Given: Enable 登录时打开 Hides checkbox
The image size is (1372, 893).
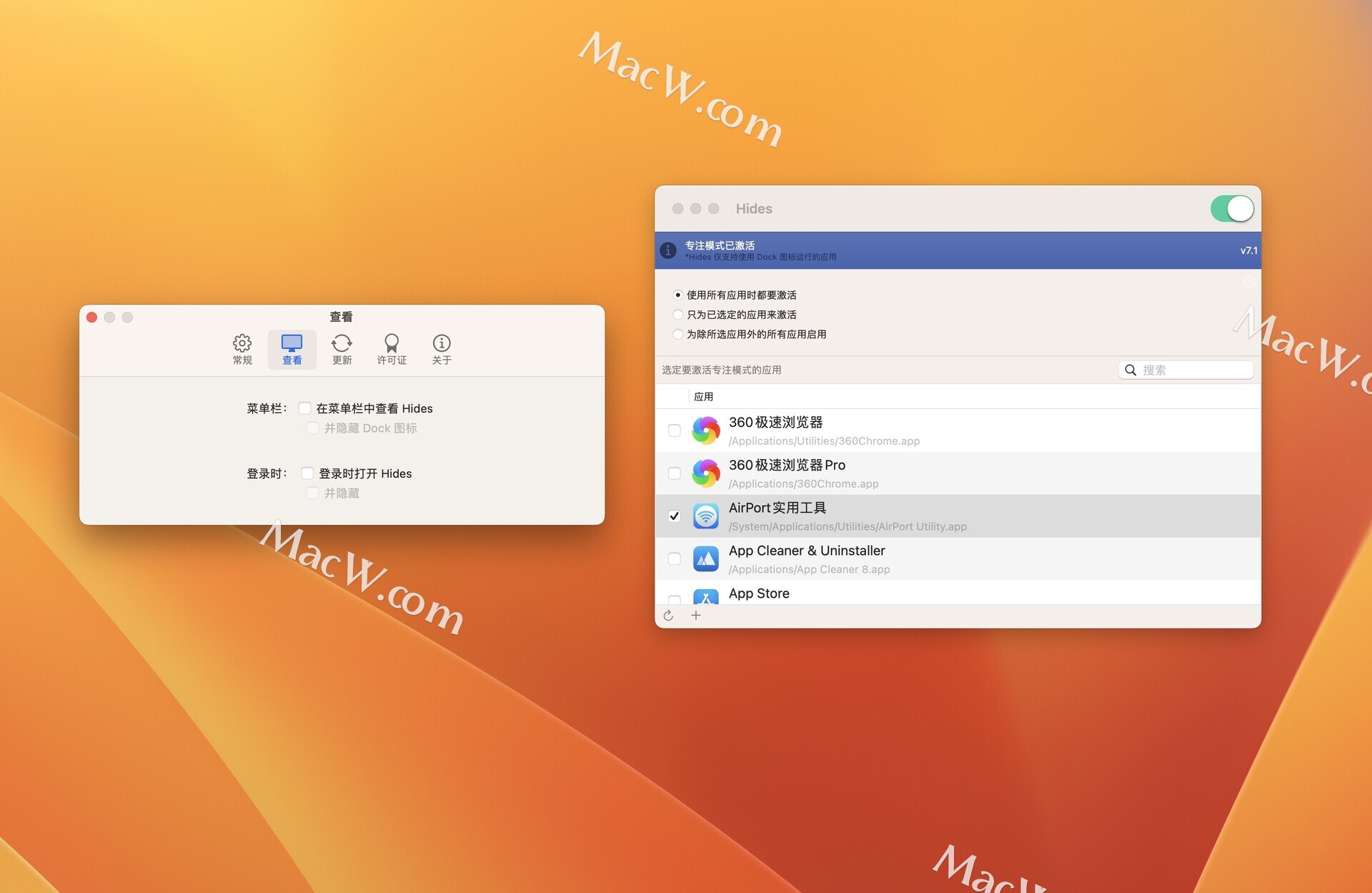Looking at the screenshot, I should pos(307,473).
